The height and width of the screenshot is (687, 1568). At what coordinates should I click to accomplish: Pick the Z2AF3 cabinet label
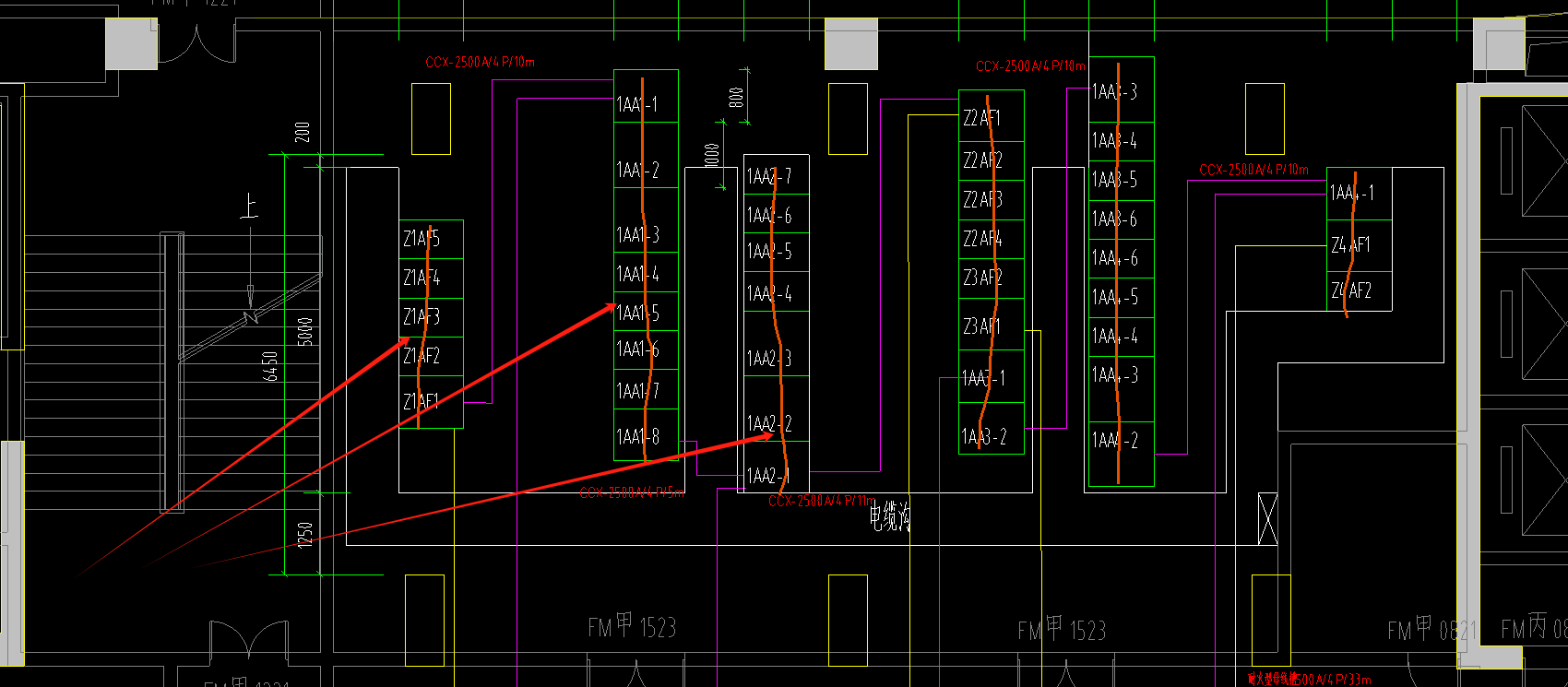coord(982,200)
